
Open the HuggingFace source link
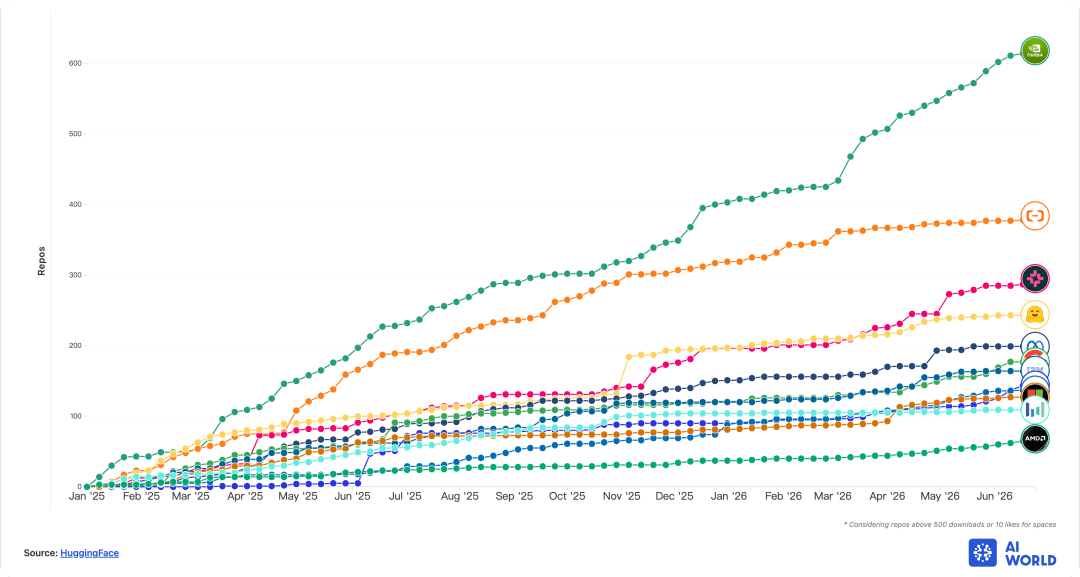pos(90,553)
